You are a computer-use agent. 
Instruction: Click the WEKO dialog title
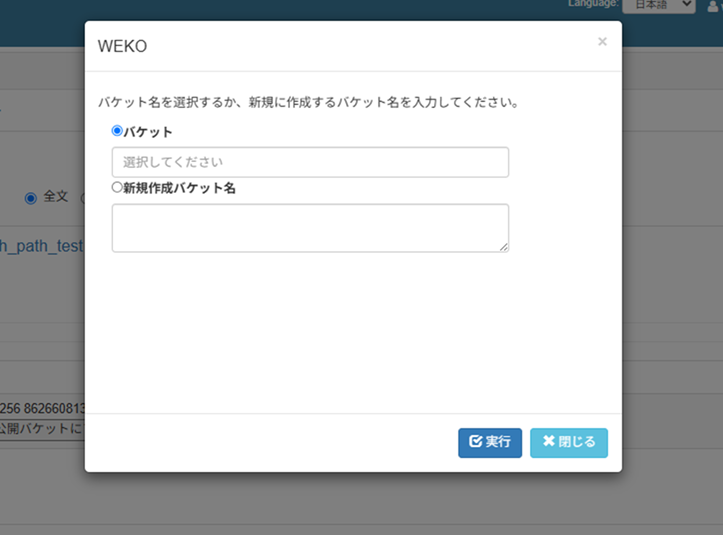coord(122,46)
